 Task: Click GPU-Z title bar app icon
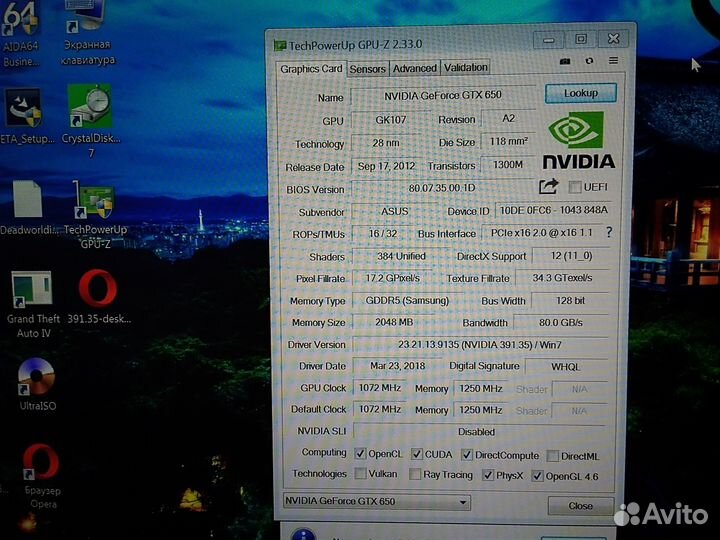(x=279, y=45)
